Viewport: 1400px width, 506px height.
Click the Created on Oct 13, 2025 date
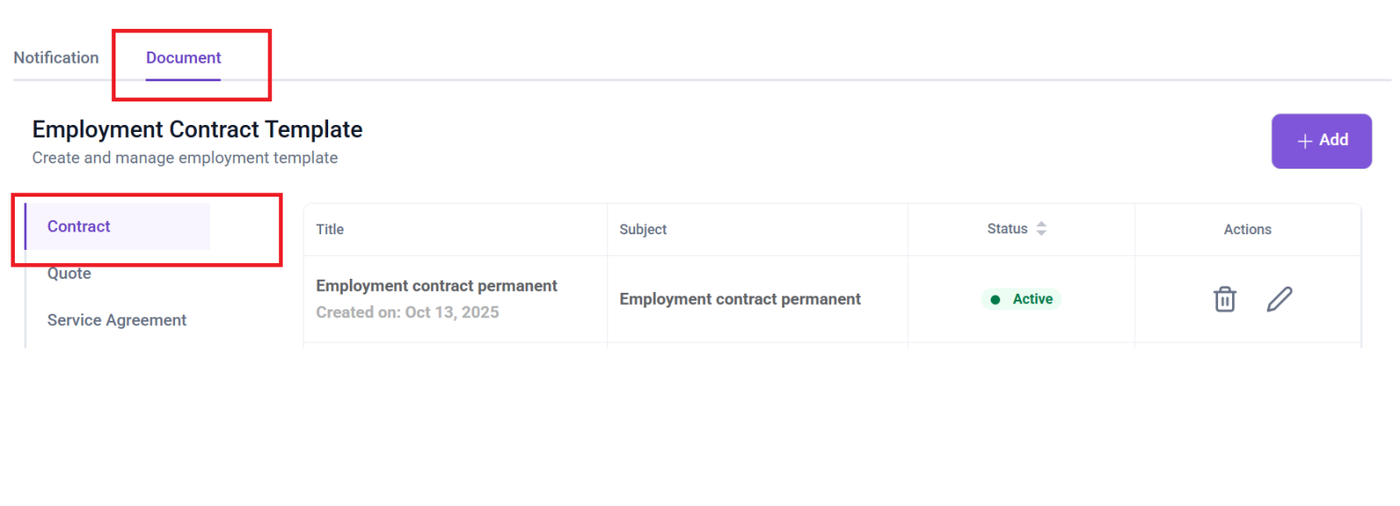407,312
